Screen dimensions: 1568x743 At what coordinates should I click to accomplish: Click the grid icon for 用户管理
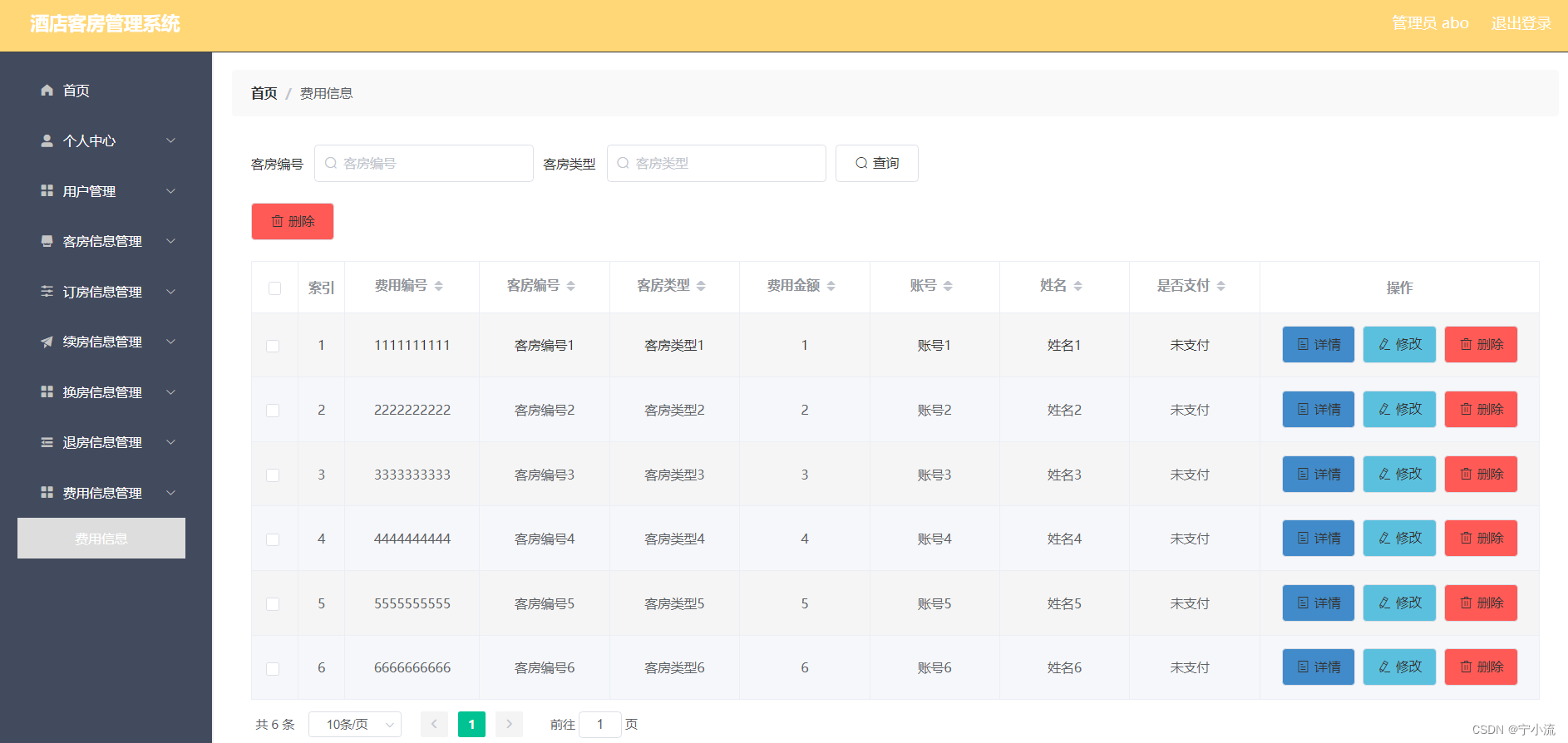tap(47, 191)
